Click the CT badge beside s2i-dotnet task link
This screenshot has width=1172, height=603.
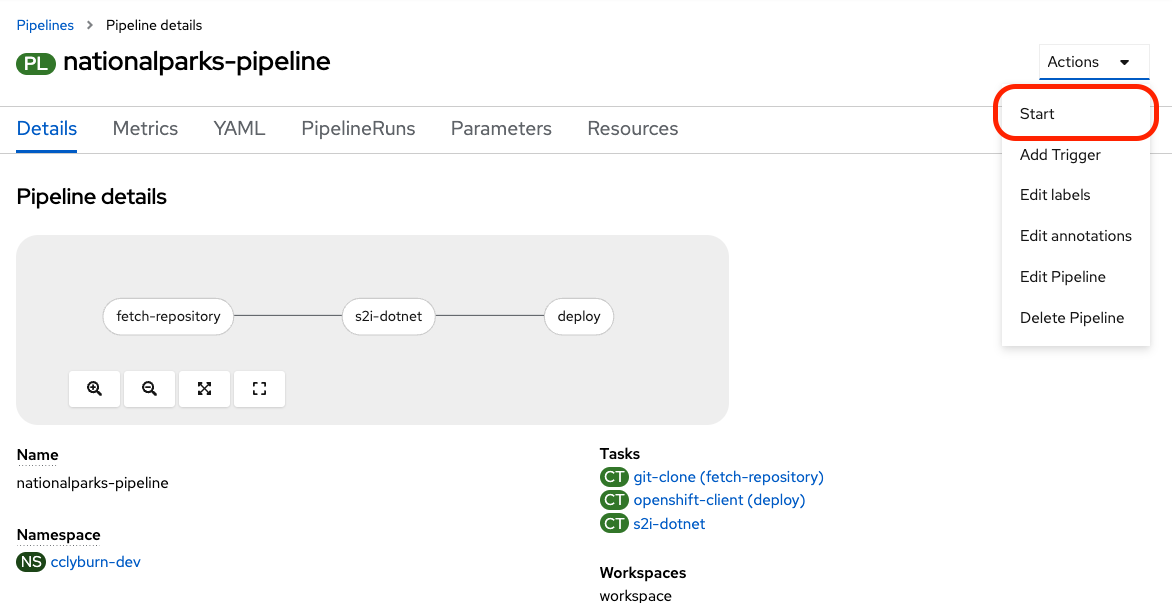(x=614, y=524)
